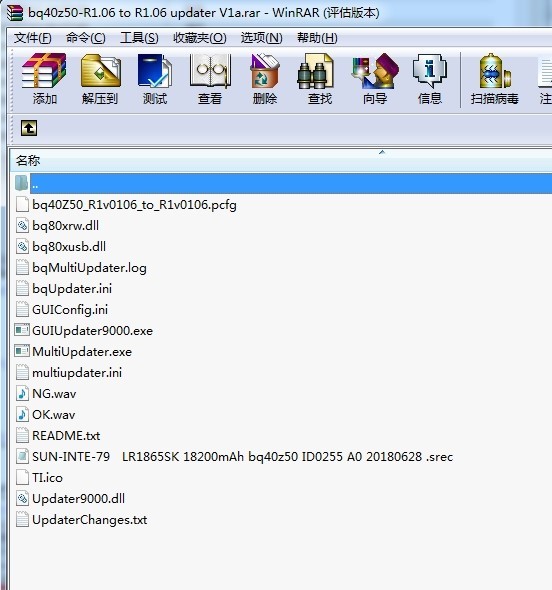This screenshot has height=590, width=552.
Task: Run the Test (测试) archive tool
Action: (155, 79)
